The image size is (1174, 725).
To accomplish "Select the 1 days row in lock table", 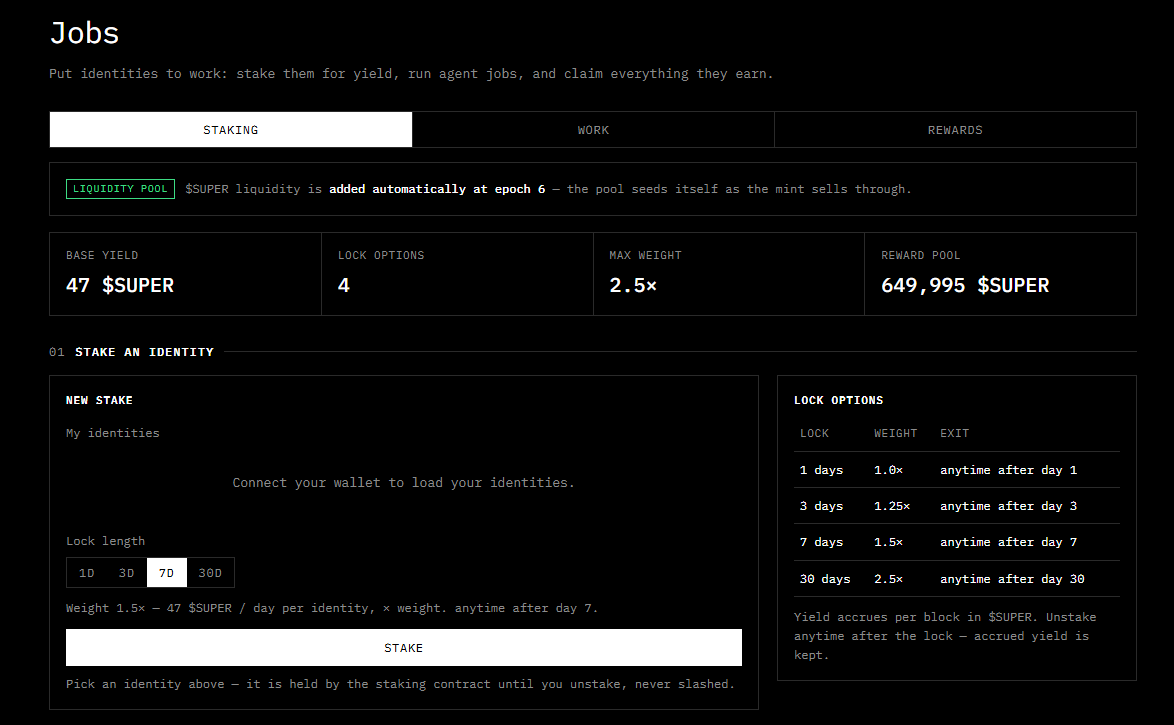I will pyautogui.click(x=957, y=470).
